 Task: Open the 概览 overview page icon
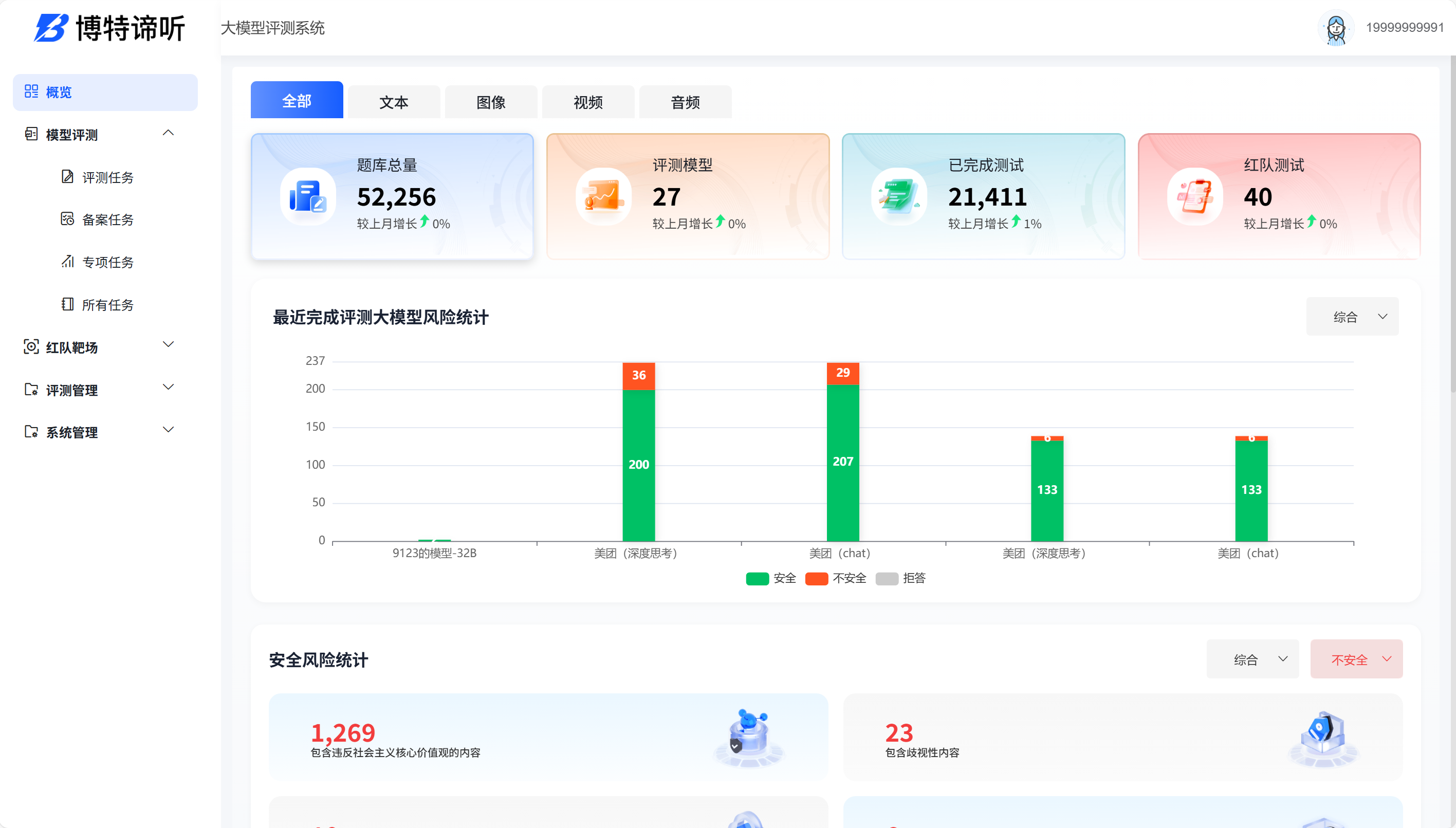[x=32, y=91]
